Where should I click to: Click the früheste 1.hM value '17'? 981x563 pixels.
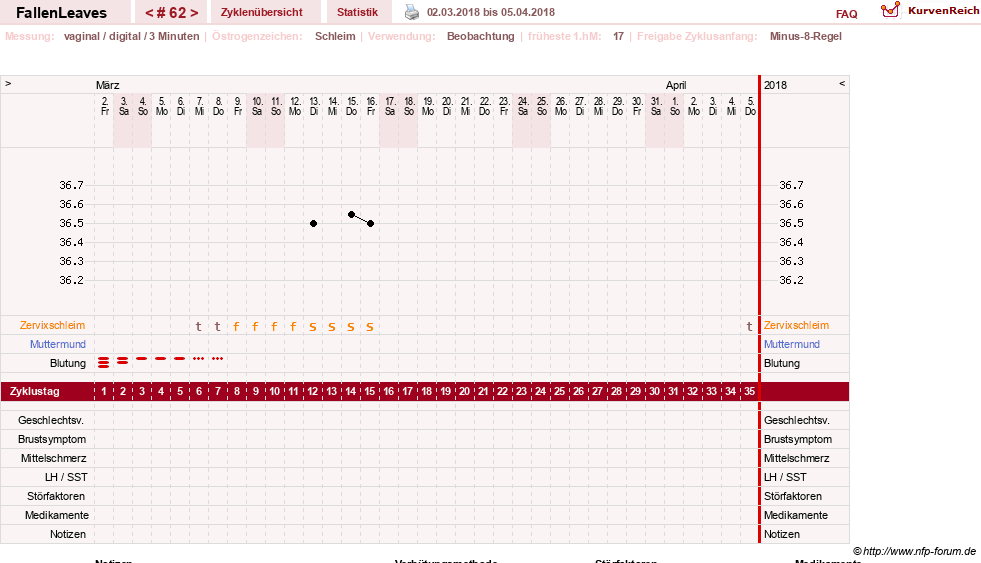coord(618,36)
